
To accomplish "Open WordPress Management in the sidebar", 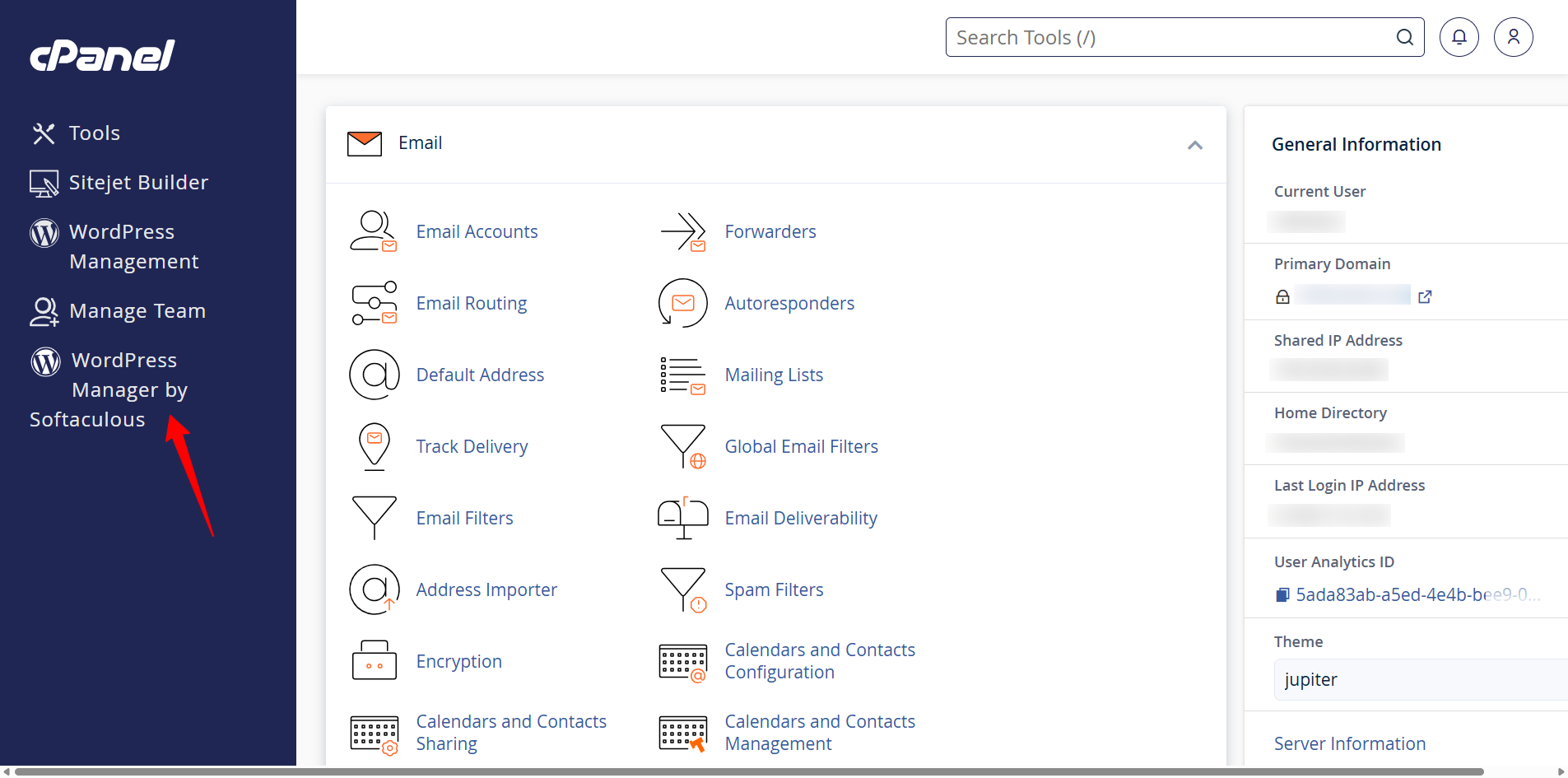I will [x=133, y=247].
